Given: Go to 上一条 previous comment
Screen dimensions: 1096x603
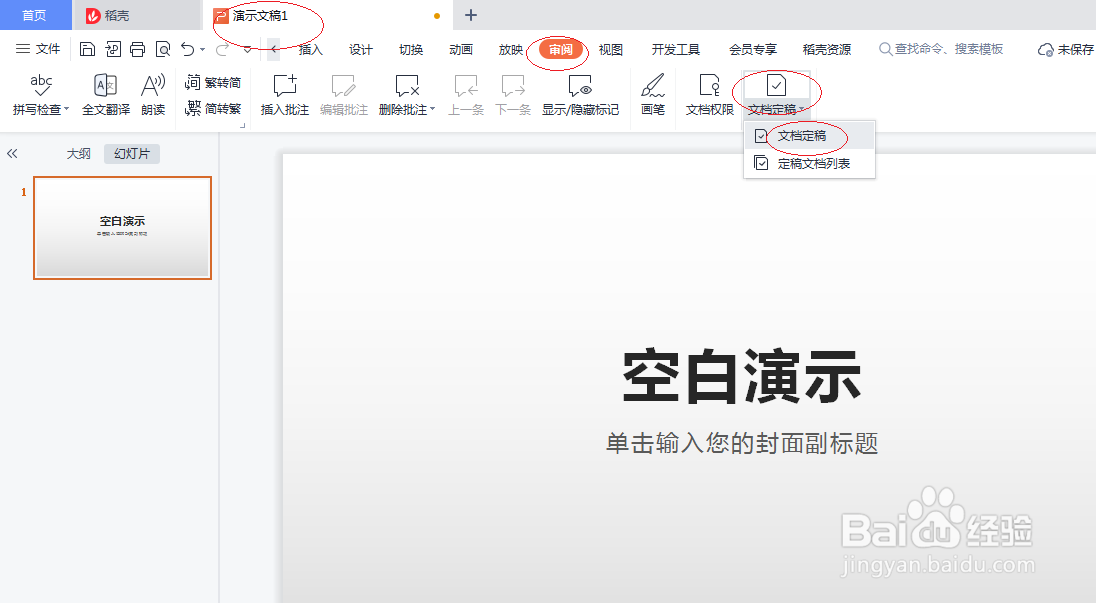Looking at the screenshot, I should pyautogui.click(x=466, y=94).
